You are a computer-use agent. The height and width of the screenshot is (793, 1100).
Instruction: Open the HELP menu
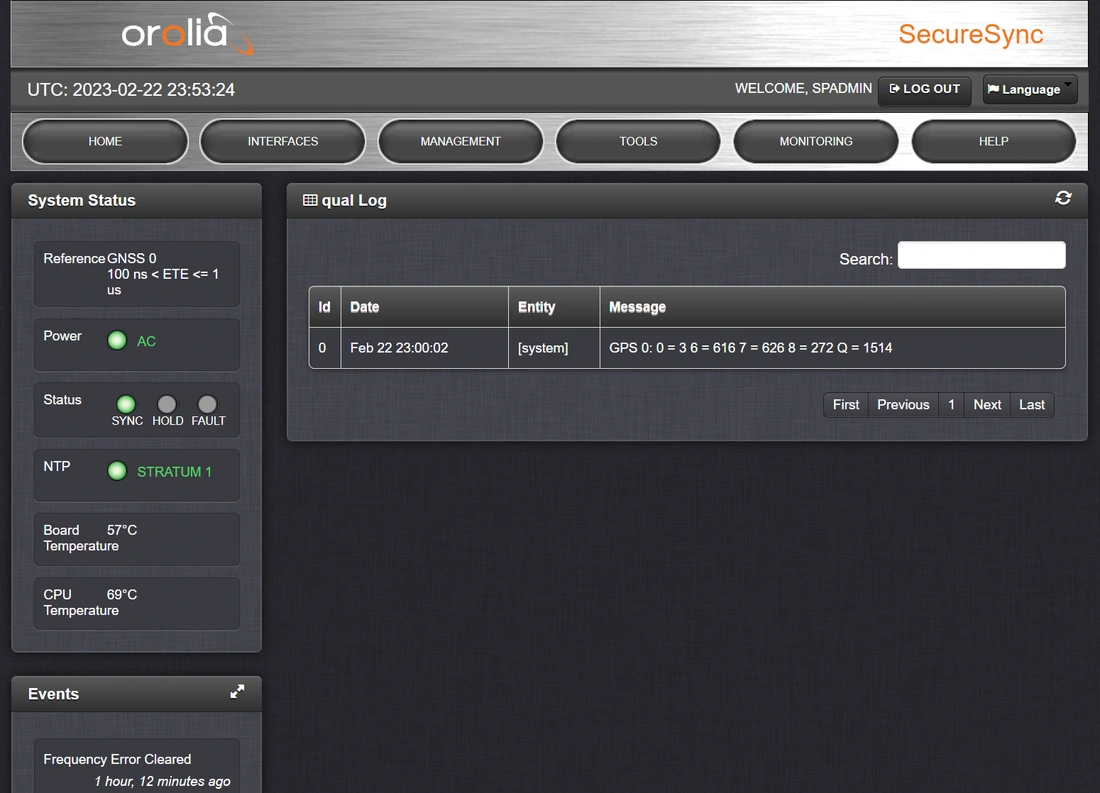tap(993, 142)
